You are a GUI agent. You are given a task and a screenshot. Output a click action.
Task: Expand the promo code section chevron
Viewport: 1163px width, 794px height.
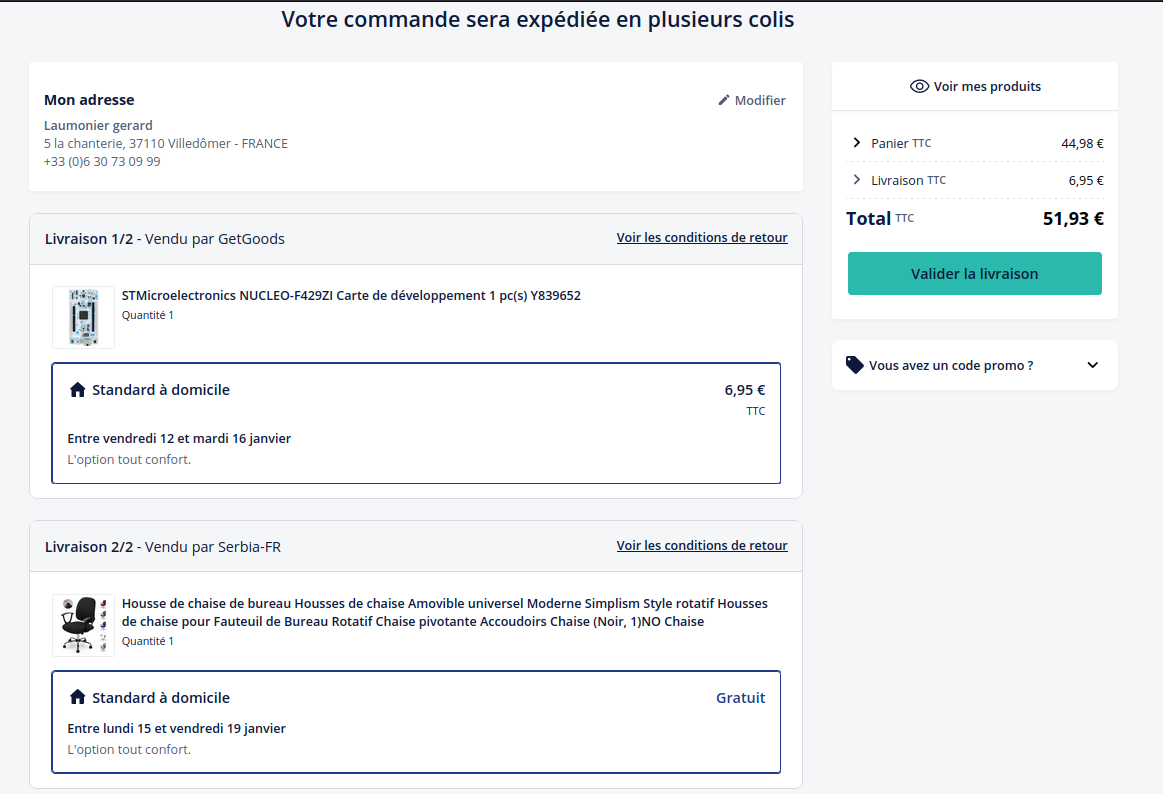click(1092, 365)
